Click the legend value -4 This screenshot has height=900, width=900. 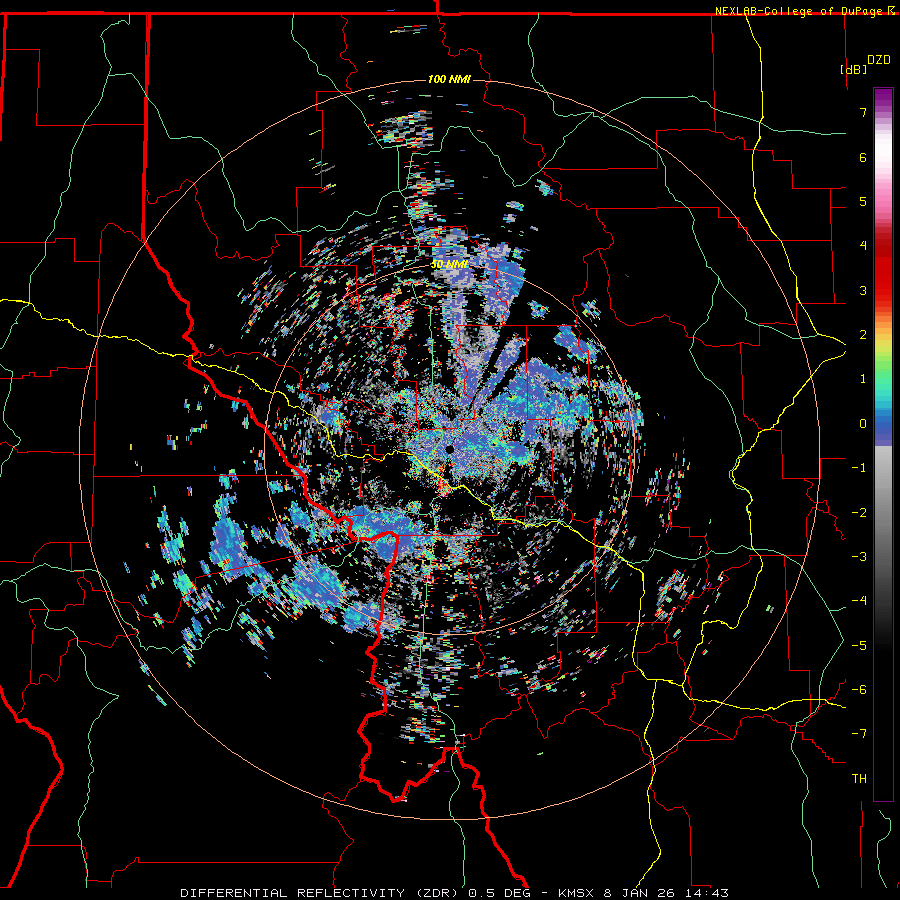pyautogui.click(x=859, y=601)
